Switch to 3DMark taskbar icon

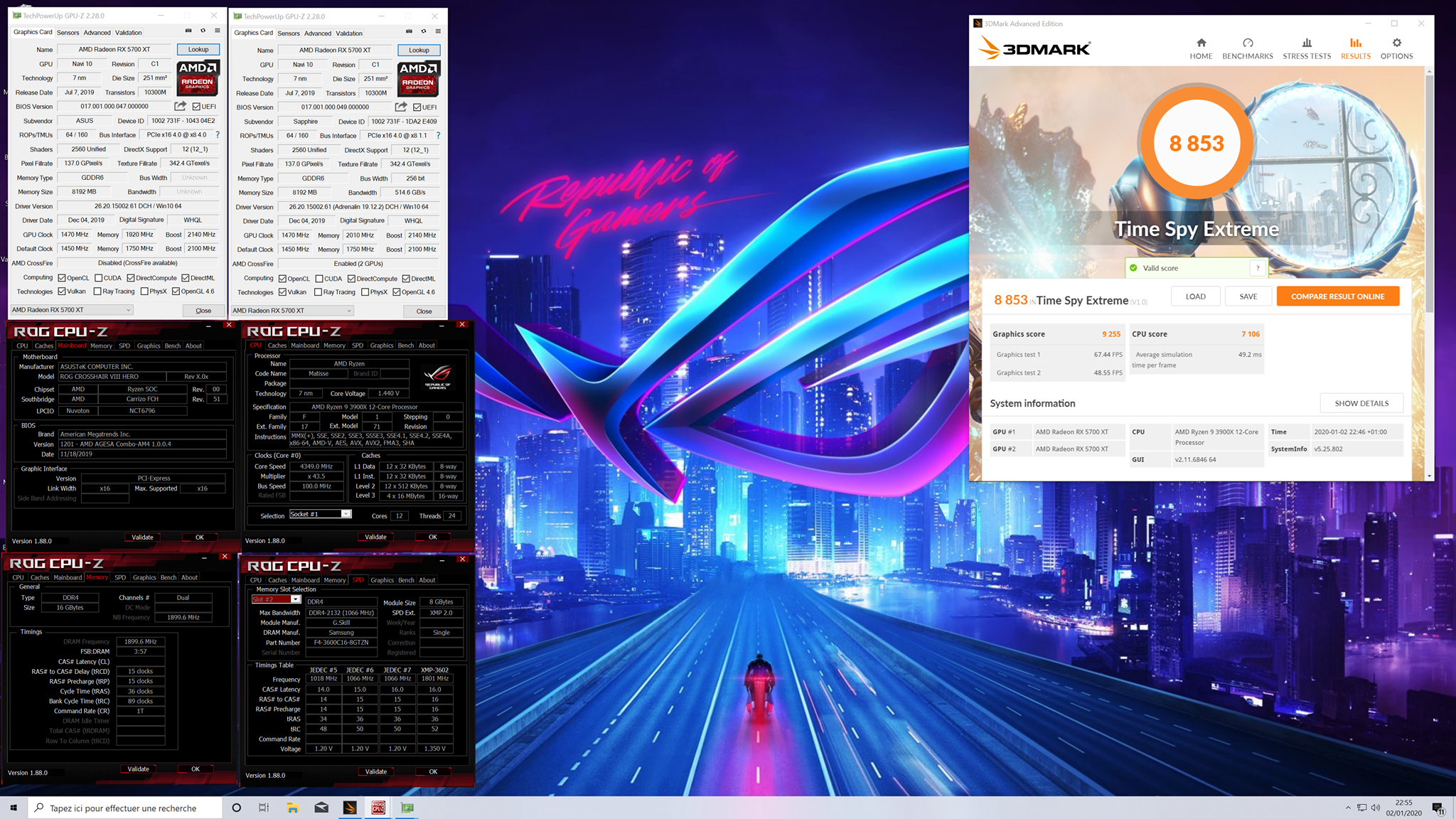350,808
